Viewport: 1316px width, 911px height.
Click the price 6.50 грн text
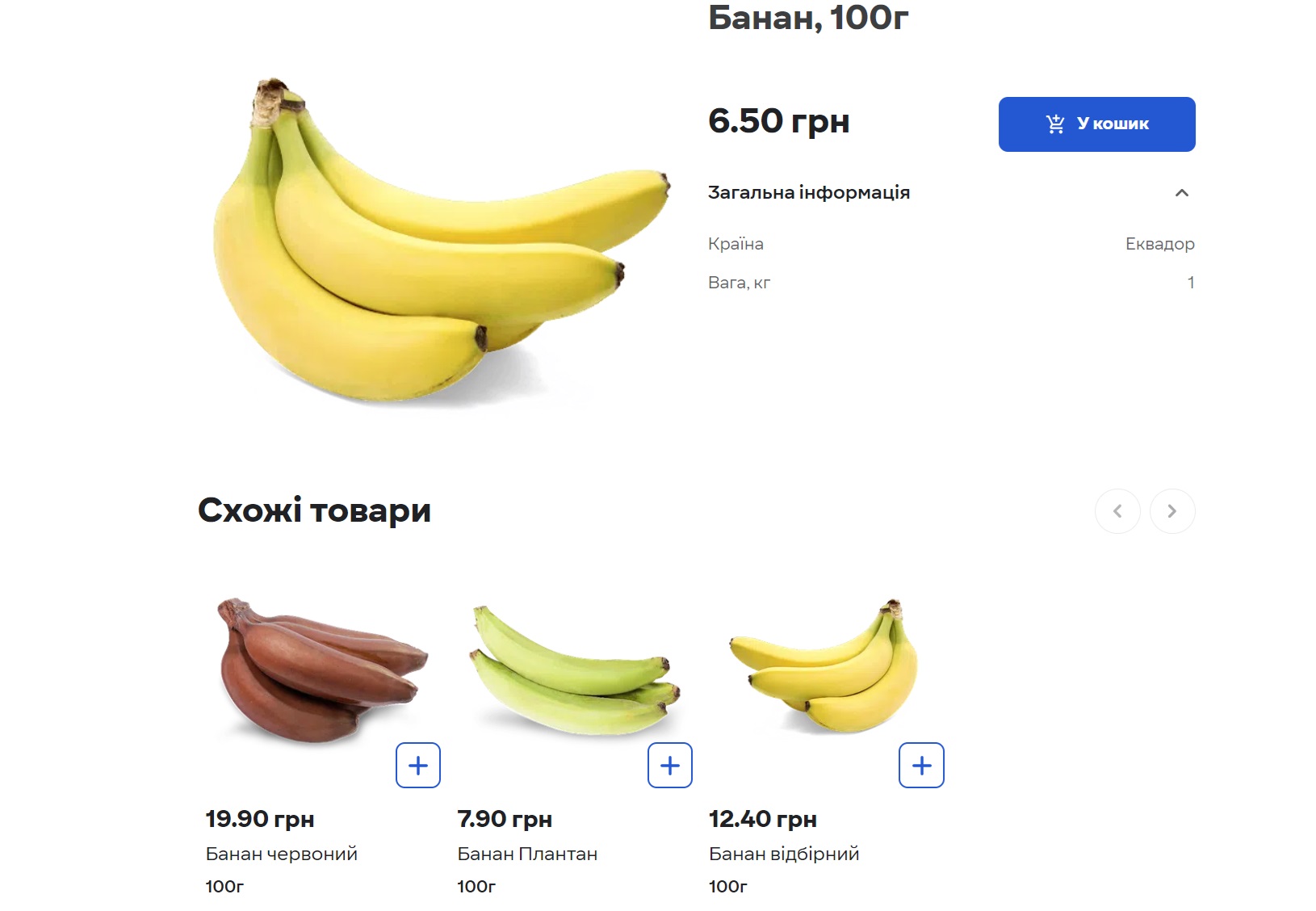click(777, 121)
